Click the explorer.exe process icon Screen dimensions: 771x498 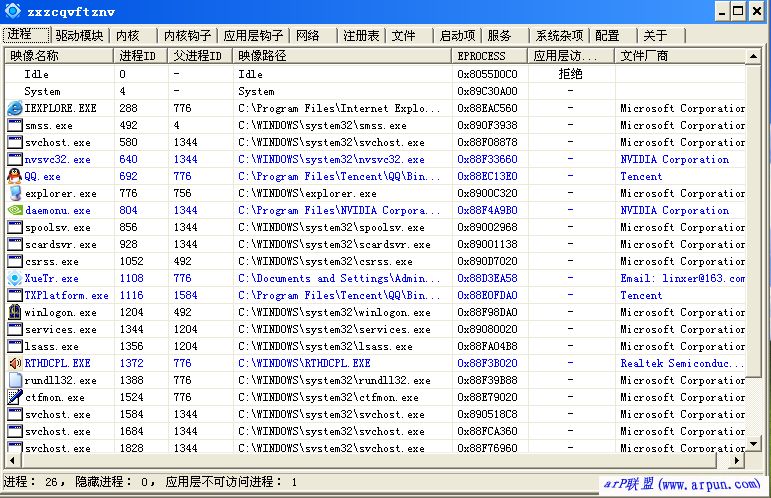(x=15, y=193)
